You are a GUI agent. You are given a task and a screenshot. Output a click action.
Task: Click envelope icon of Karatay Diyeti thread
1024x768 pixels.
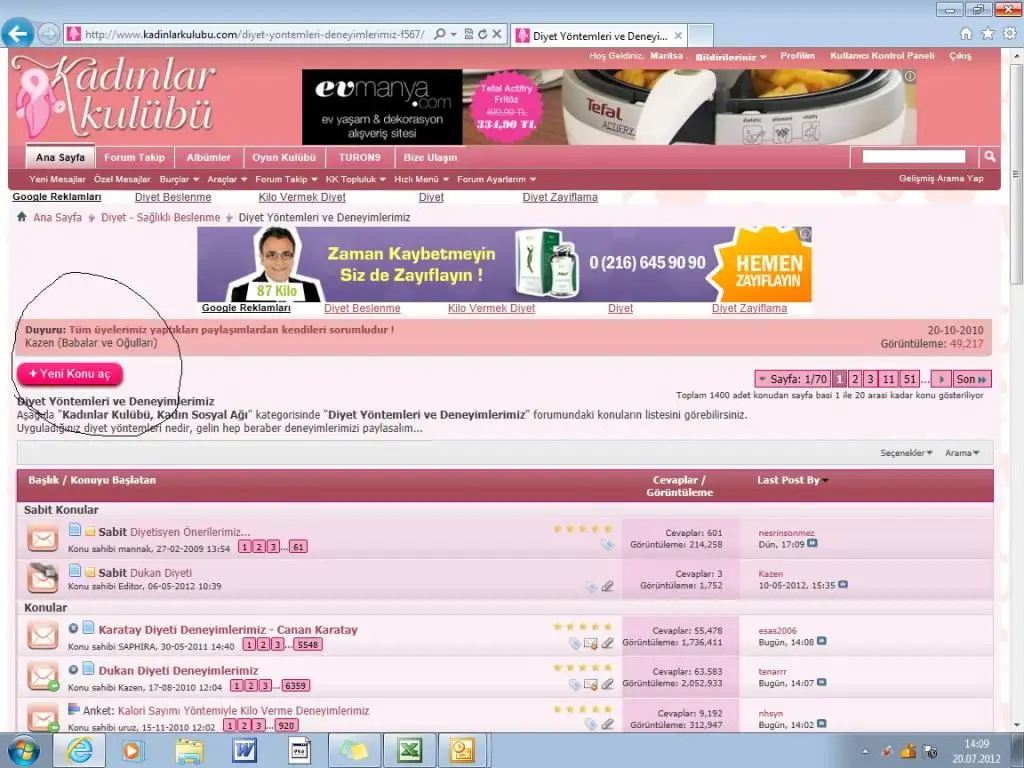point(43,635)
